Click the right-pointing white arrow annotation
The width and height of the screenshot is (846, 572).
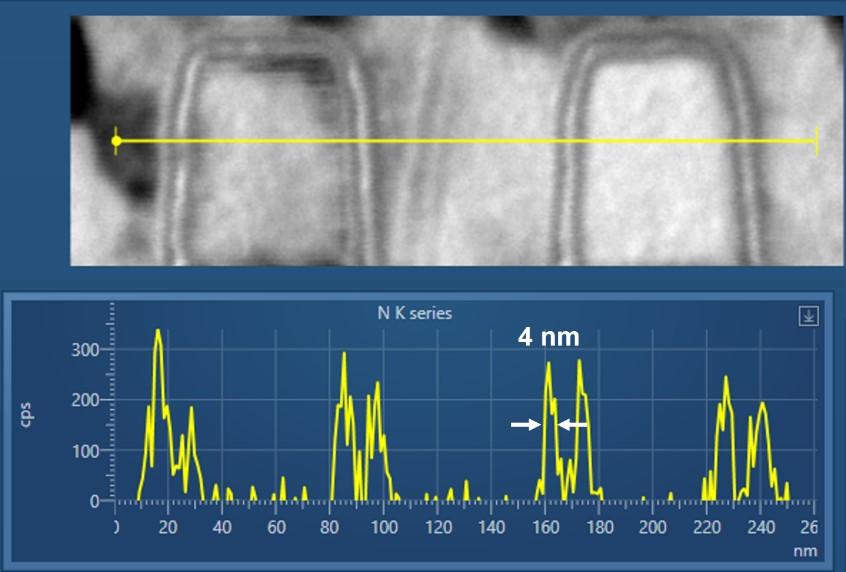pos(524,425)
